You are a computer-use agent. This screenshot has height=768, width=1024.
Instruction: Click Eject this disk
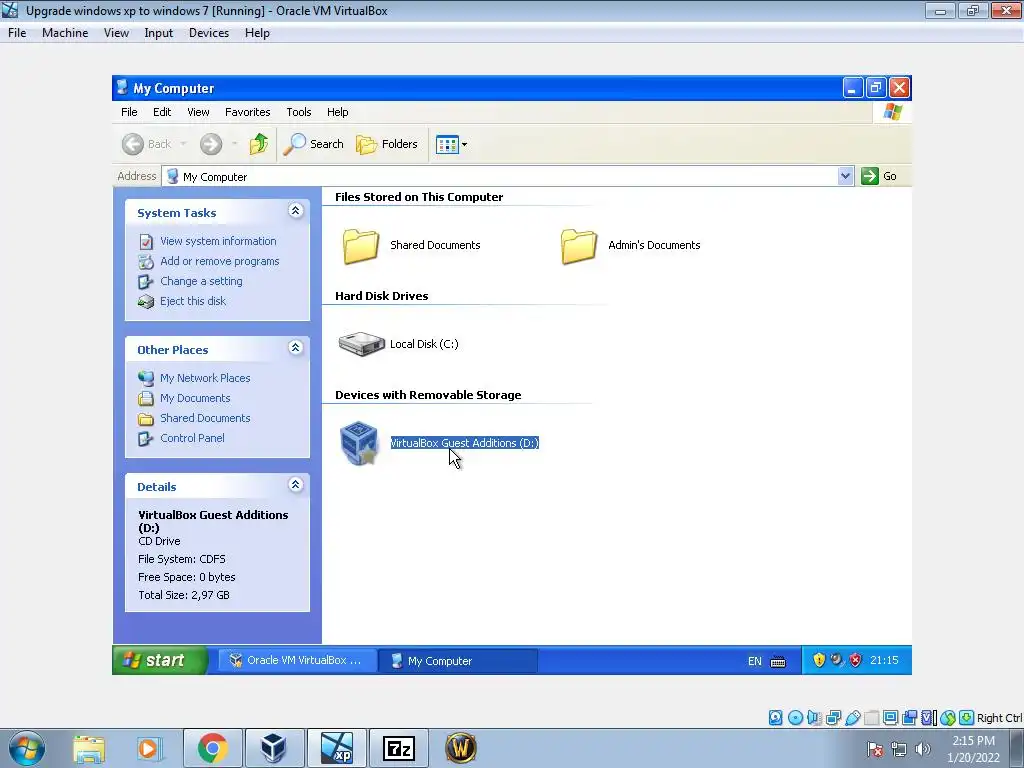coord(193,301)
